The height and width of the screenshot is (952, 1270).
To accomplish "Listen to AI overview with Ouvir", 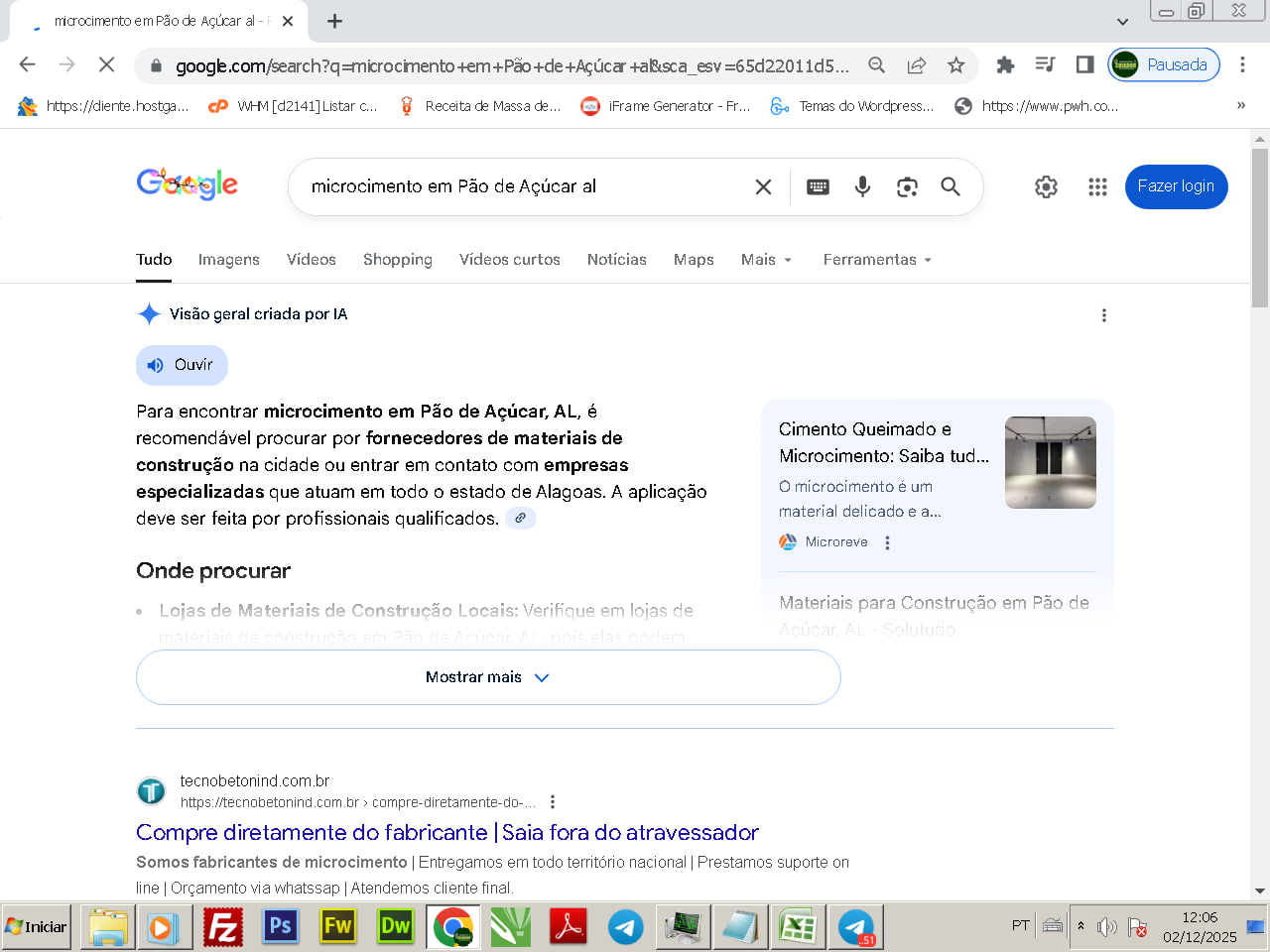I will click(x=182, y=365).
